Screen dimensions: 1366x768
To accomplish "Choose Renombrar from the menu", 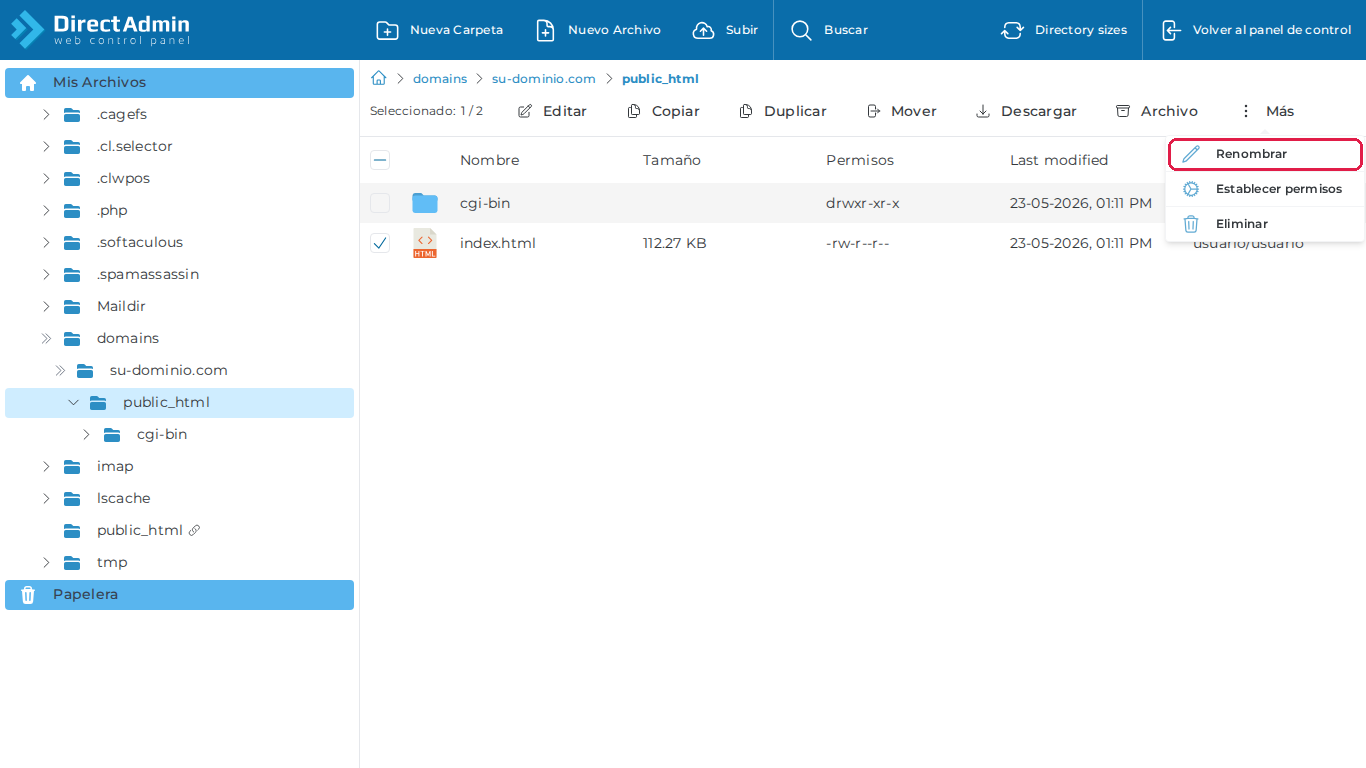I will (x=1265, y=154).
